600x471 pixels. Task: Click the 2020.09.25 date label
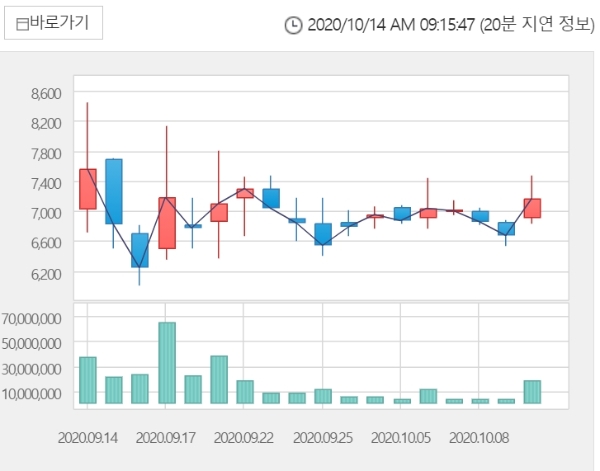click(323, 438)
